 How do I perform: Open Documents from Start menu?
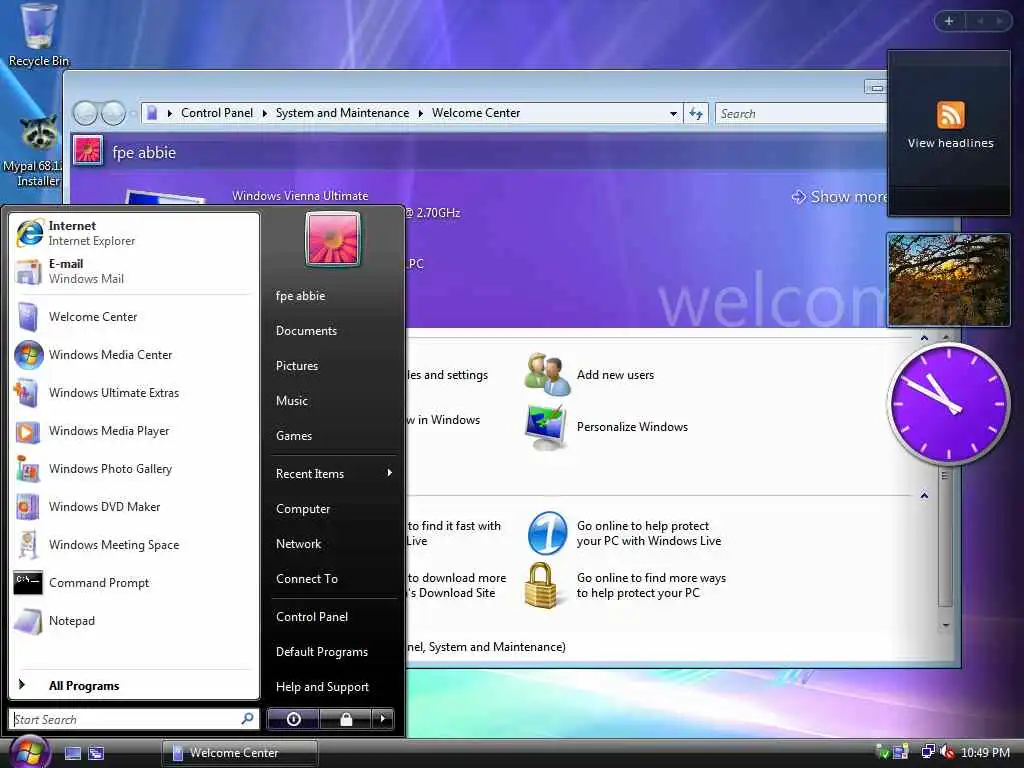tap(334, 330)
